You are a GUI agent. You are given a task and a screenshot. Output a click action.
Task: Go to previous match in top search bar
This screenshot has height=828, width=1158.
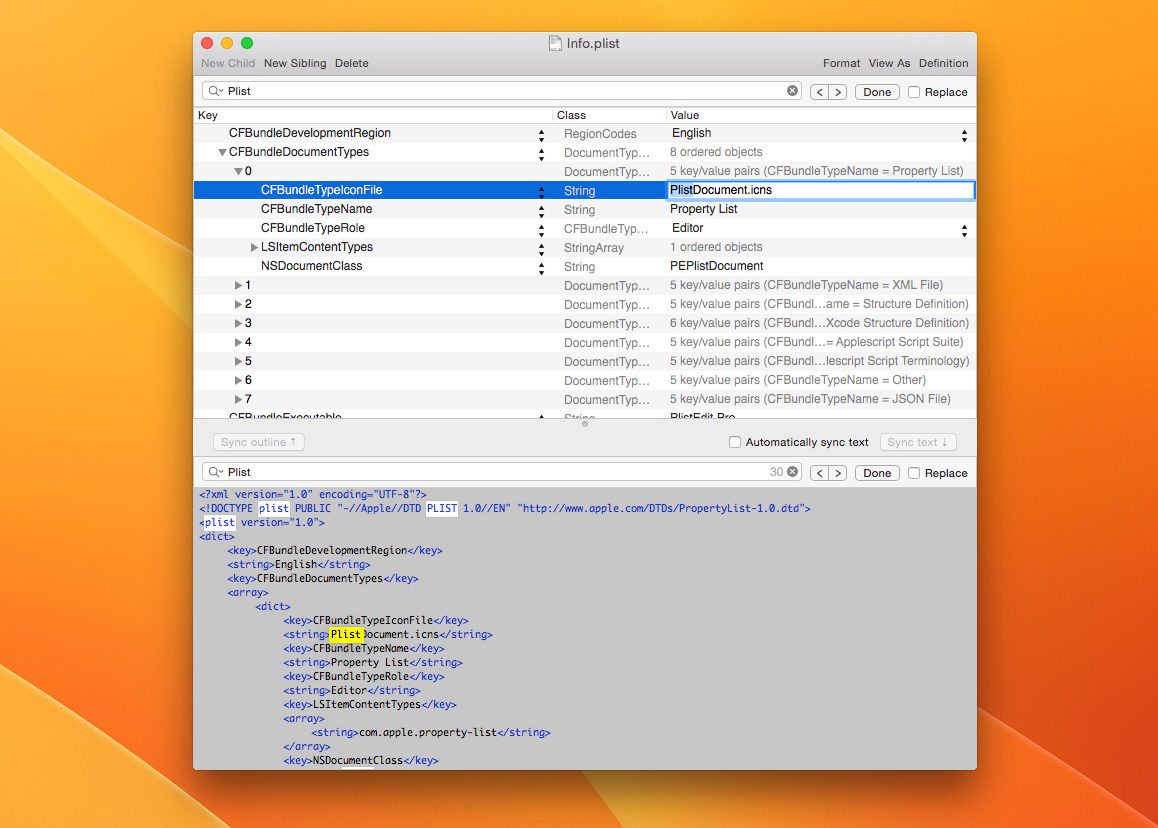pyautogui.click(x=819, y=92)
